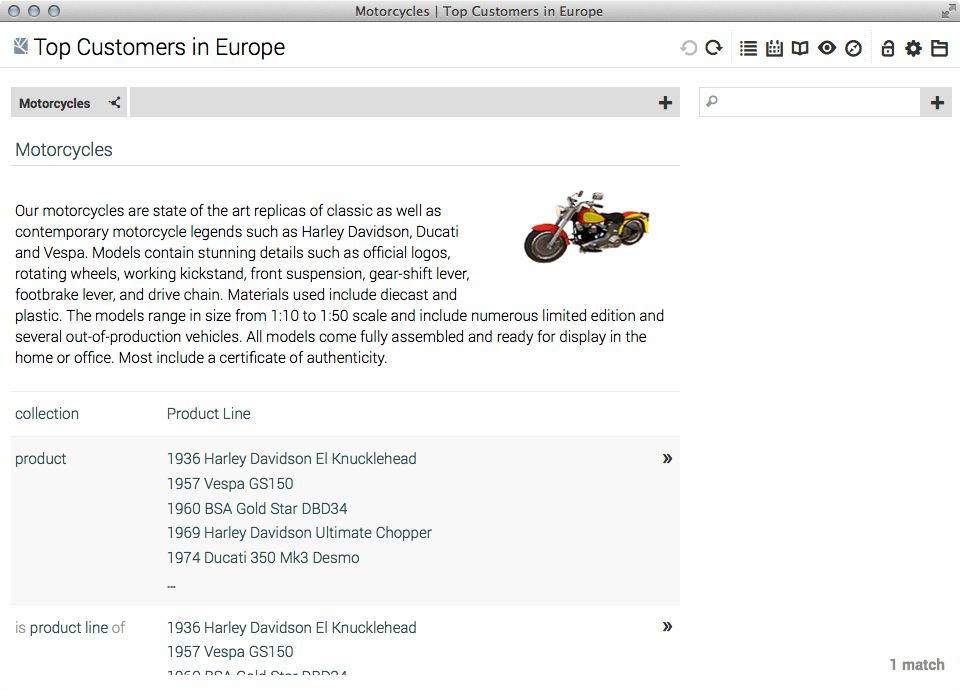960x690 pixels.
Task: Click the Motorcycles section heading
Action: pyautogui.click(x=64, y=150)
